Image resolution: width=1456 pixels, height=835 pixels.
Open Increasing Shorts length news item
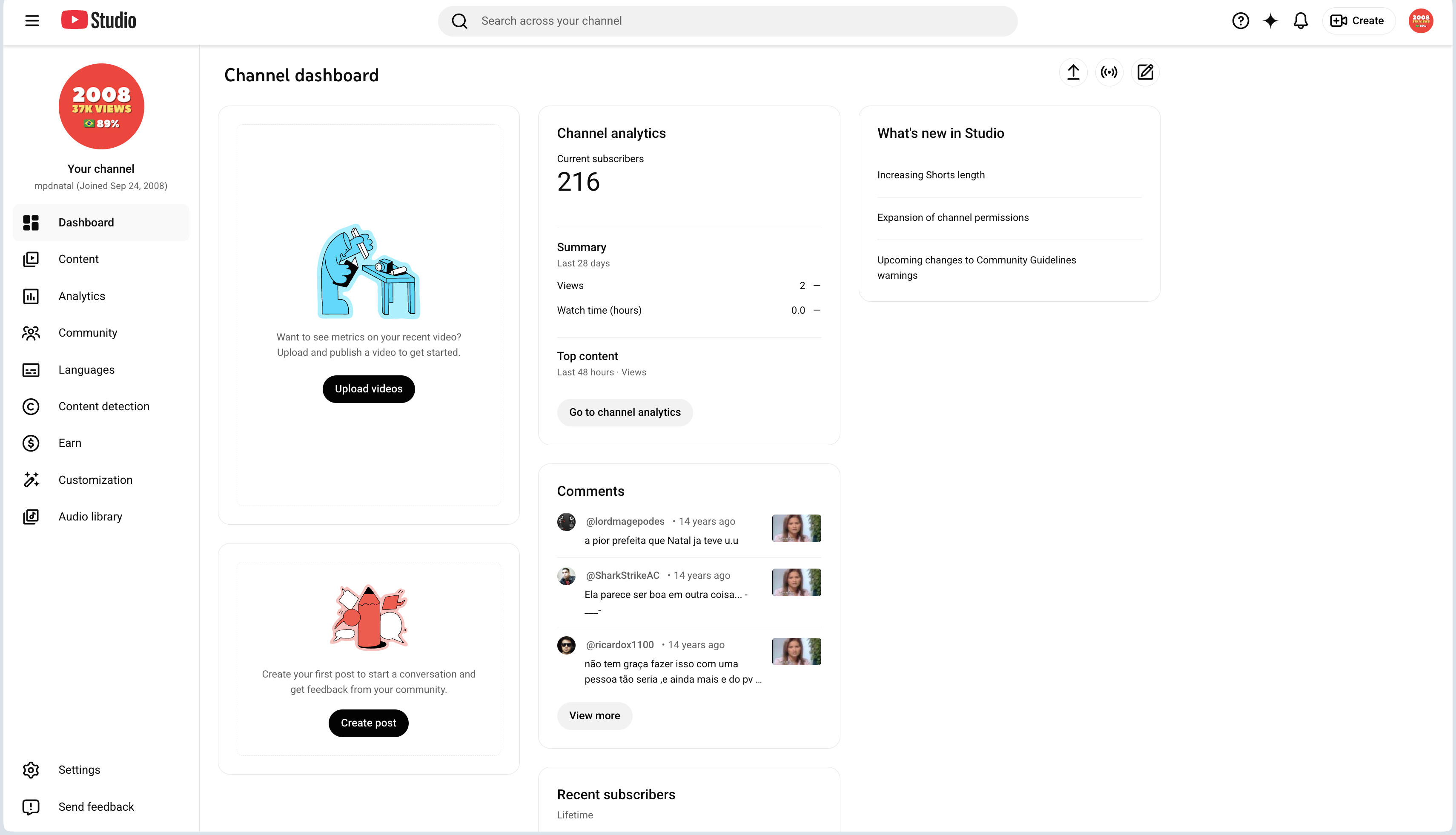click(931, 175)
